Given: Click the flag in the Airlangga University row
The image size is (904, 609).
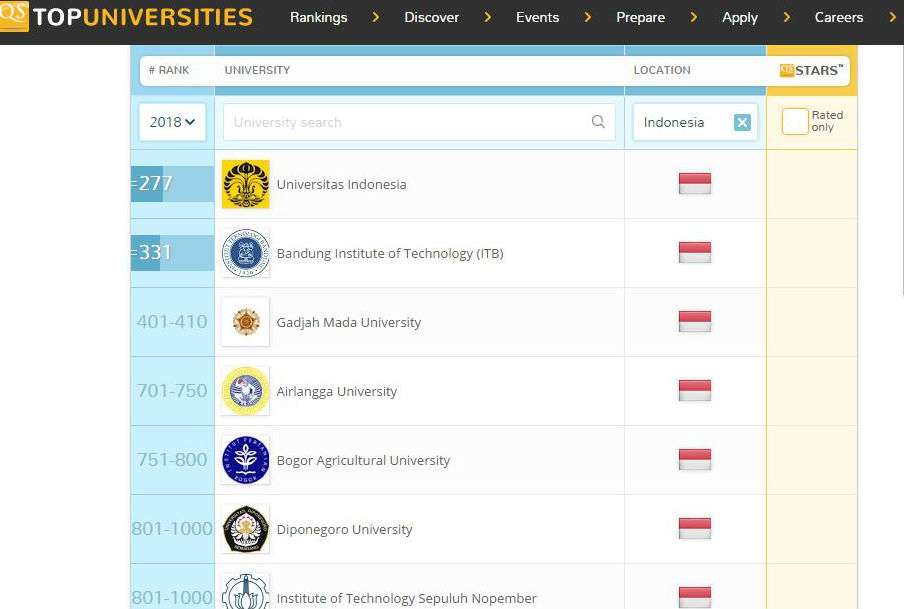Looking at the screenshot, I should tap(695, 390).
